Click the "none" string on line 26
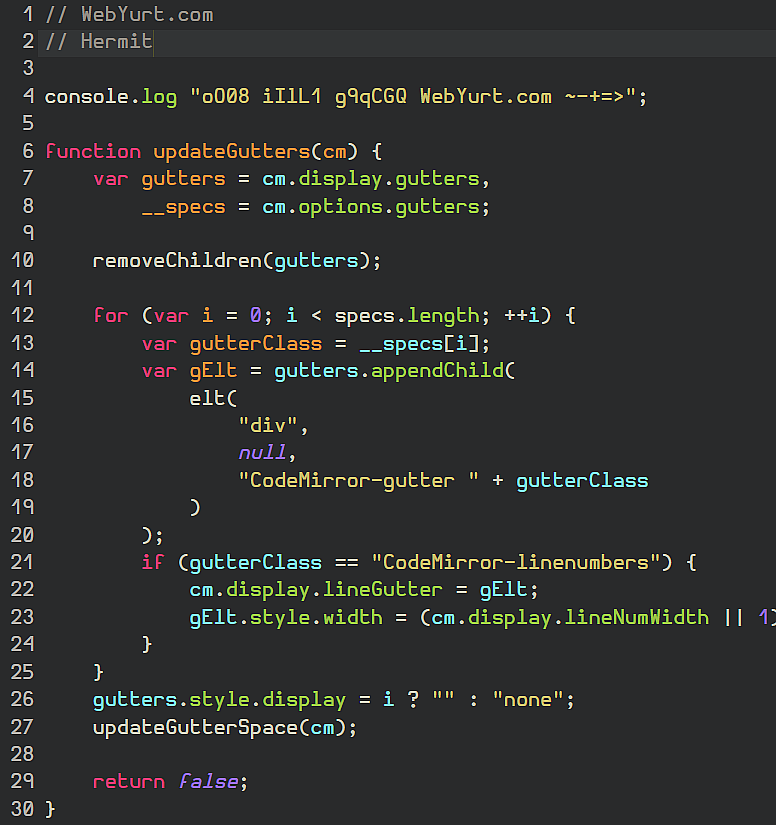The width and height of the screenshot is (776, 825). click(528, 700)
